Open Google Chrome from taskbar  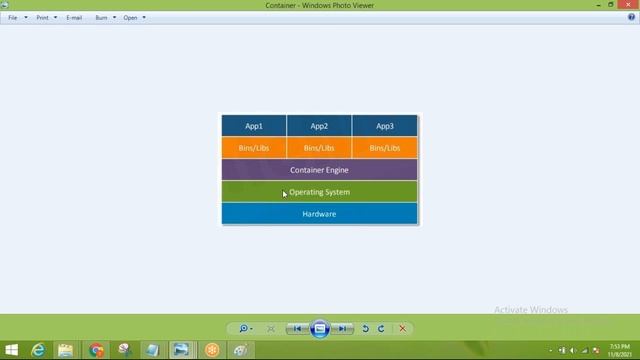click(x=96, y=350)
